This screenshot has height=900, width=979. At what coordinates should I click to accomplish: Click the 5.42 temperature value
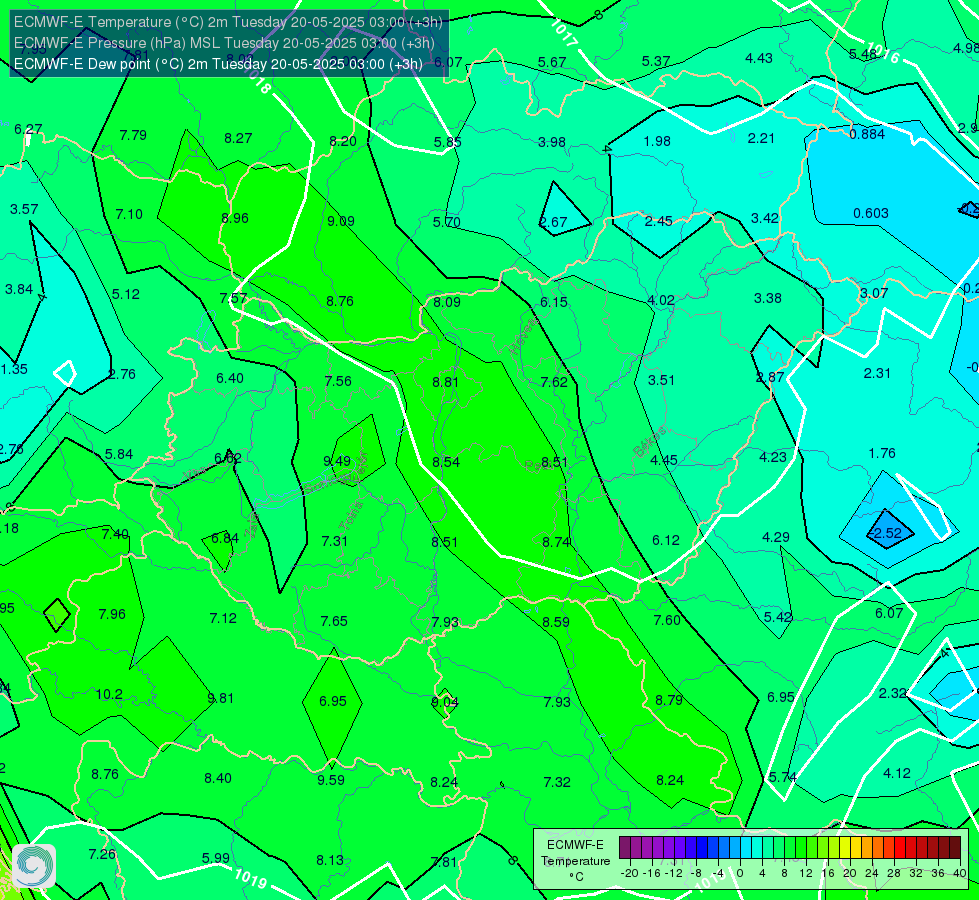pos(778,616)
